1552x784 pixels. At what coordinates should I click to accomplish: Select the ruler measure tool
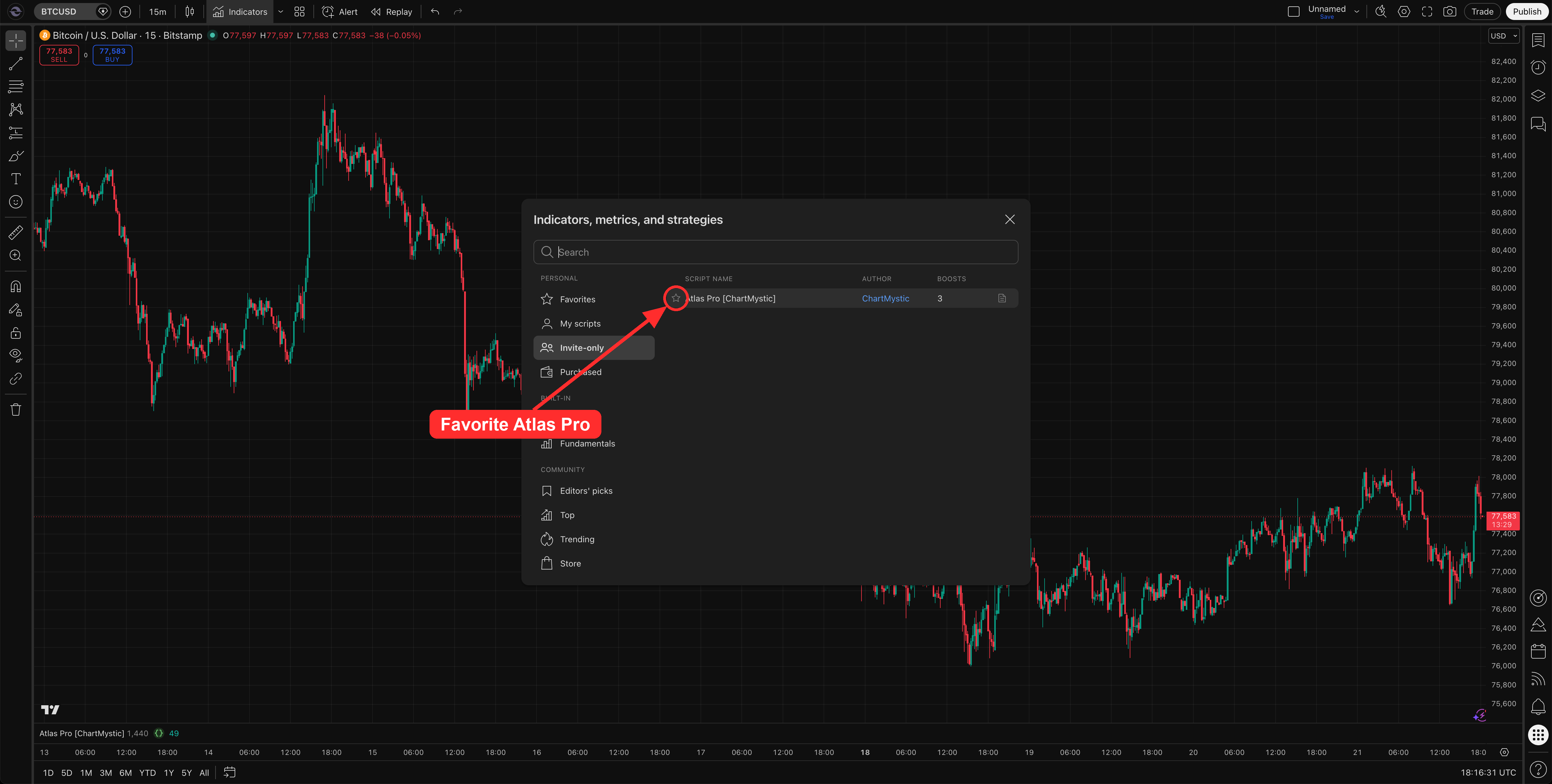(16, 232)
